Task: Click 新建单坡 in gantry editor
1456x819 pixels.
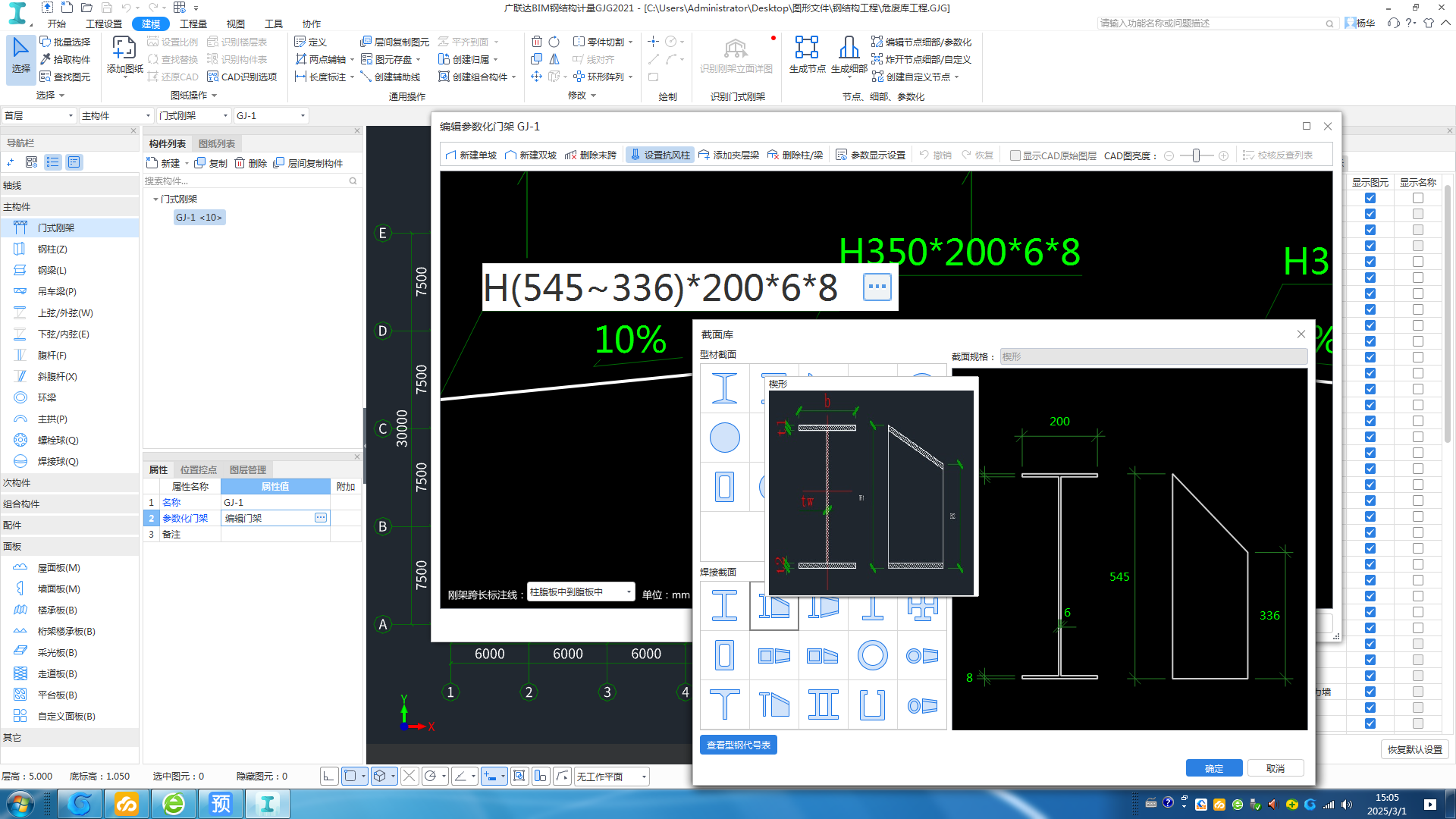Action: point(471,155)
